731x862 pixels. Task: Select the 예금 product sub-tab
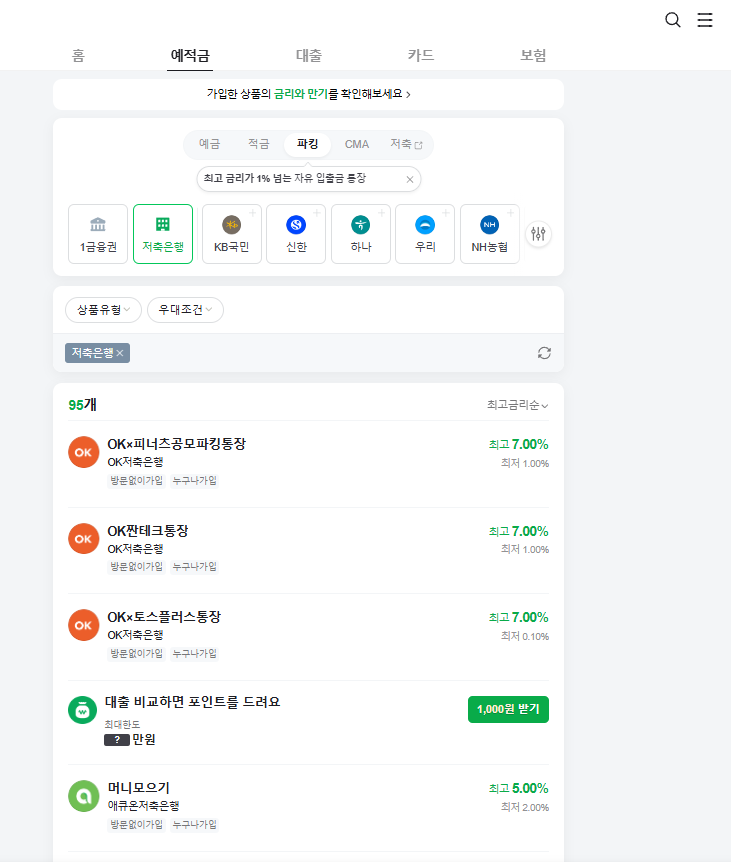click(x=209, y=144)
